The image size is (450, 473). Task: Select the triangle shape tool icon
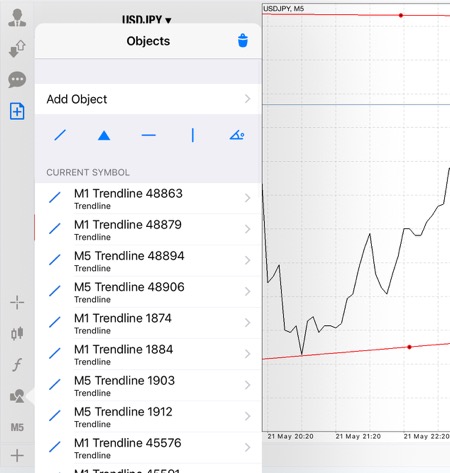(x=104, y=135)
